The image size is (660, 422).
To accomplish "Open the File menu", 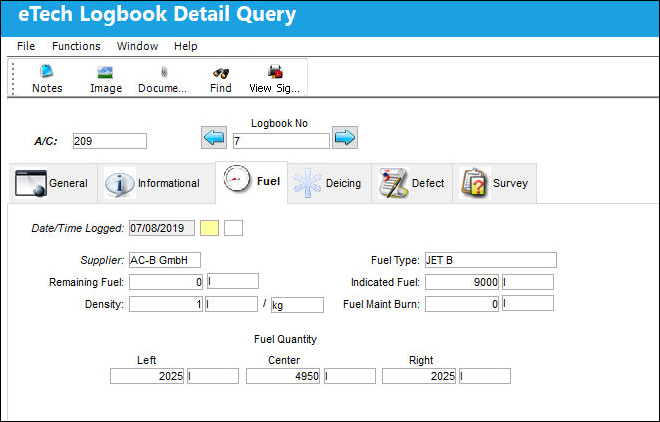I will pyautogui.click(x=26, y=46).
